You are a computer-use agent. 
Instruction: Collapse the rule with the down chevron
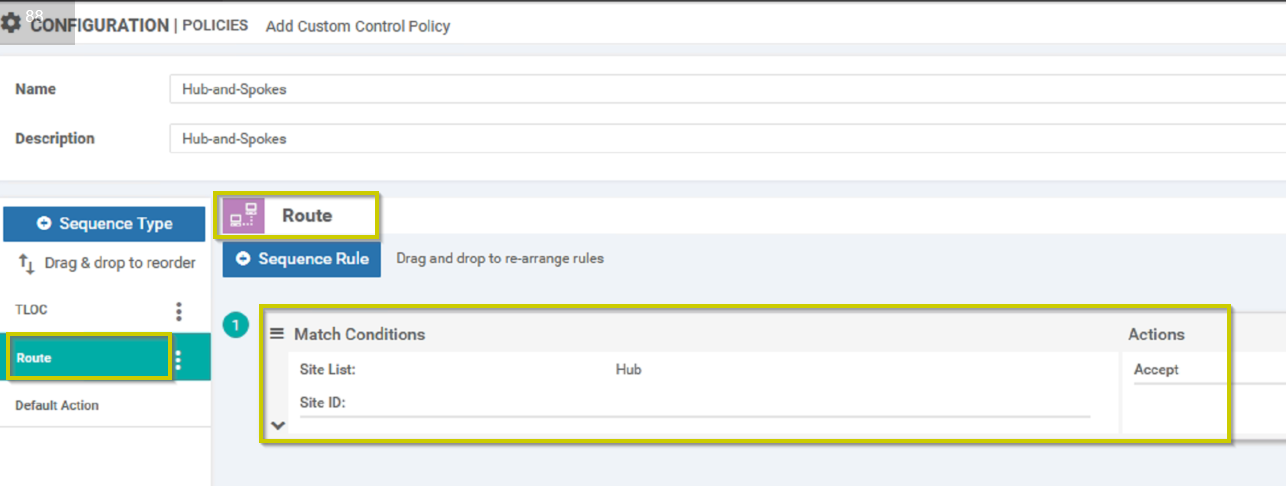coord(278,425)
